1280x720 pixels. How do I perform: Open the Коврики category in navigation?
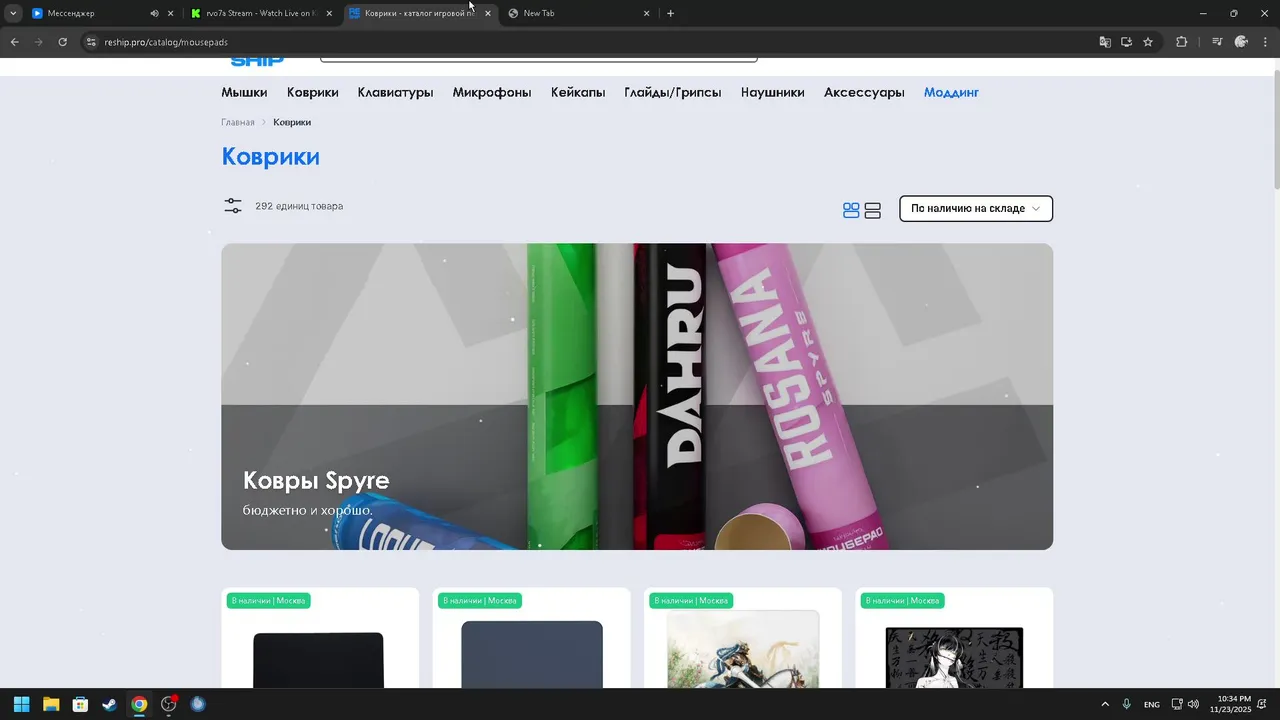click(312, 92)
